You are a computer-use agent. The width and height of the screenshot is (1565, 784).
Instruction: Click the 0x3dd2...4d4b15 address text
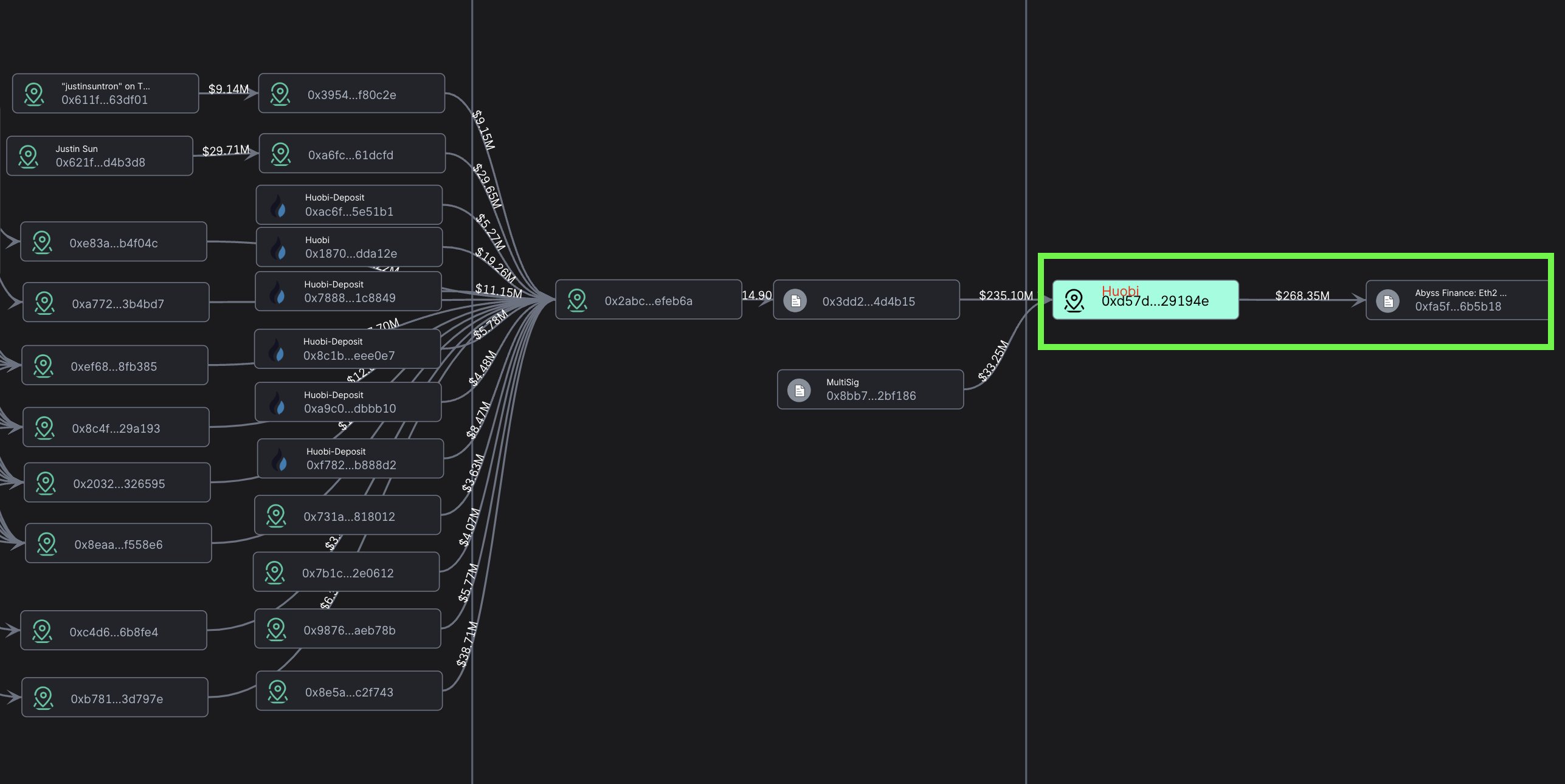[x=868, y=301]
